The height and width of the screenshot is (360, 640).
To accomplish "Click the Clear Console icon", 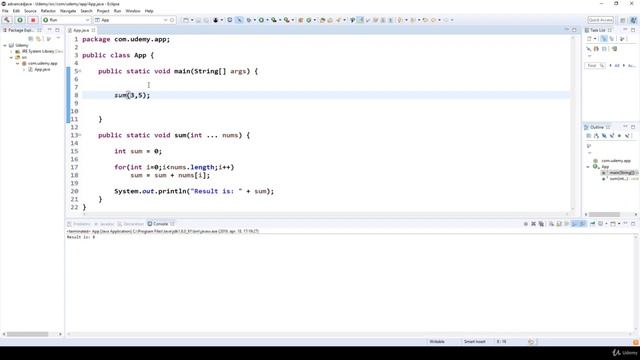I will click(551, 224).
